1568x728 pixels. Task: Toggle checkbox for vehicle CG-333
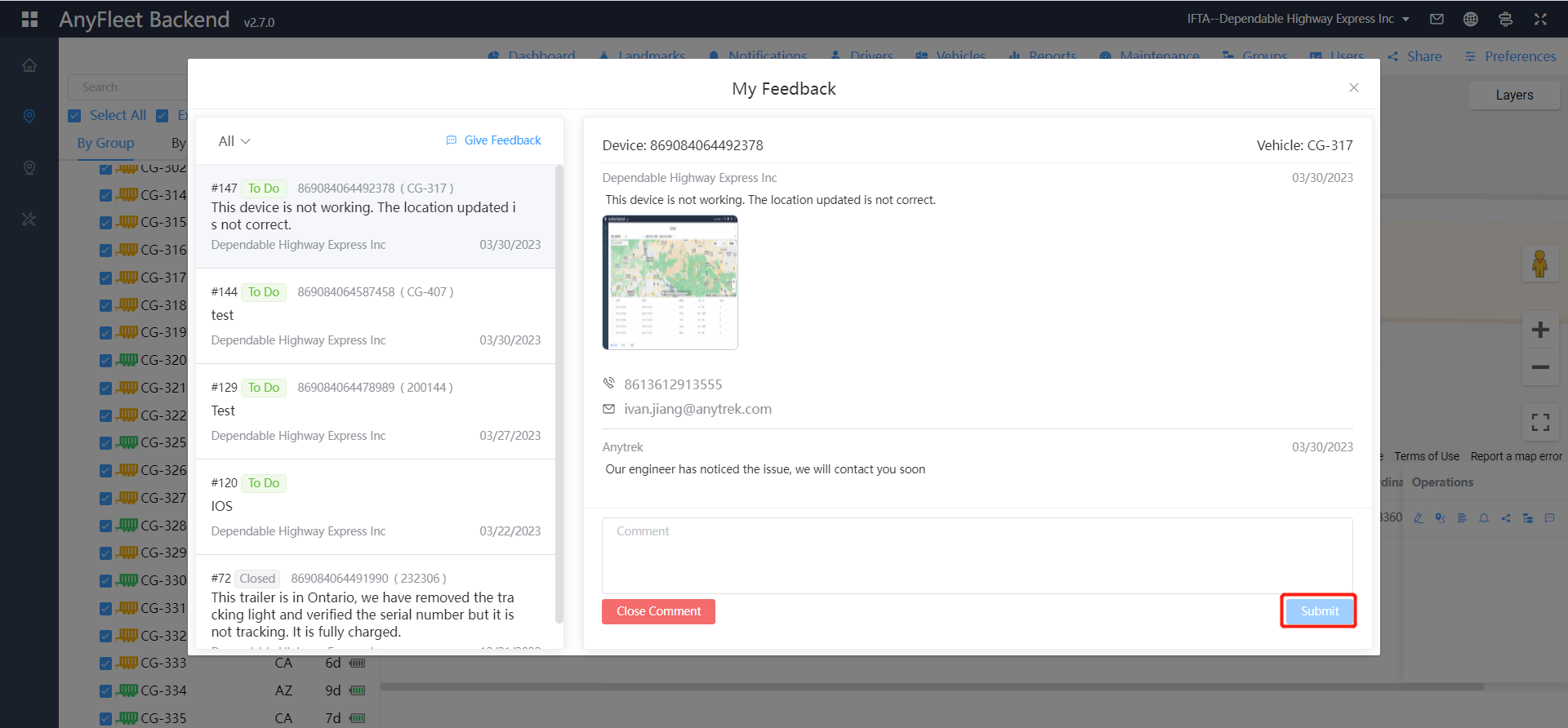(x=105, y=664)
